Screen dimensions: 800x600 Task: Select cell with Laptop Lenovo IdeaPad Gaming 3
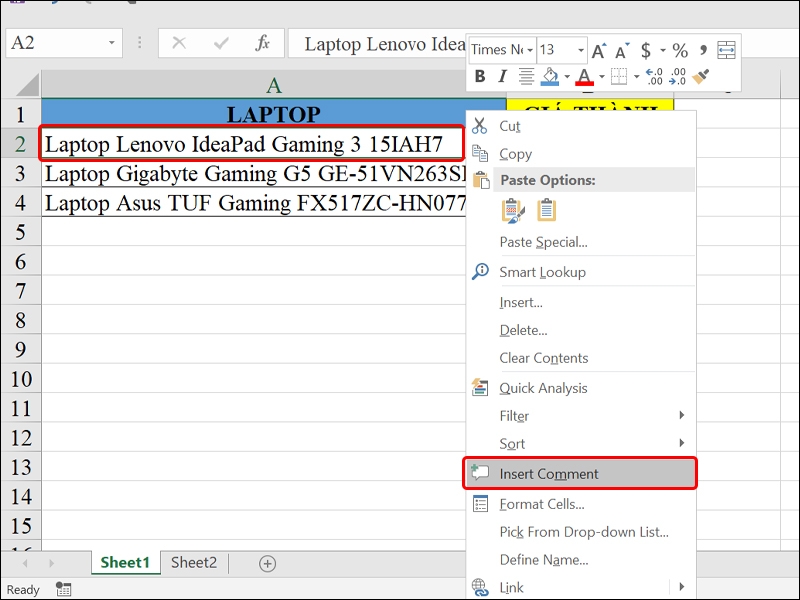252,144
